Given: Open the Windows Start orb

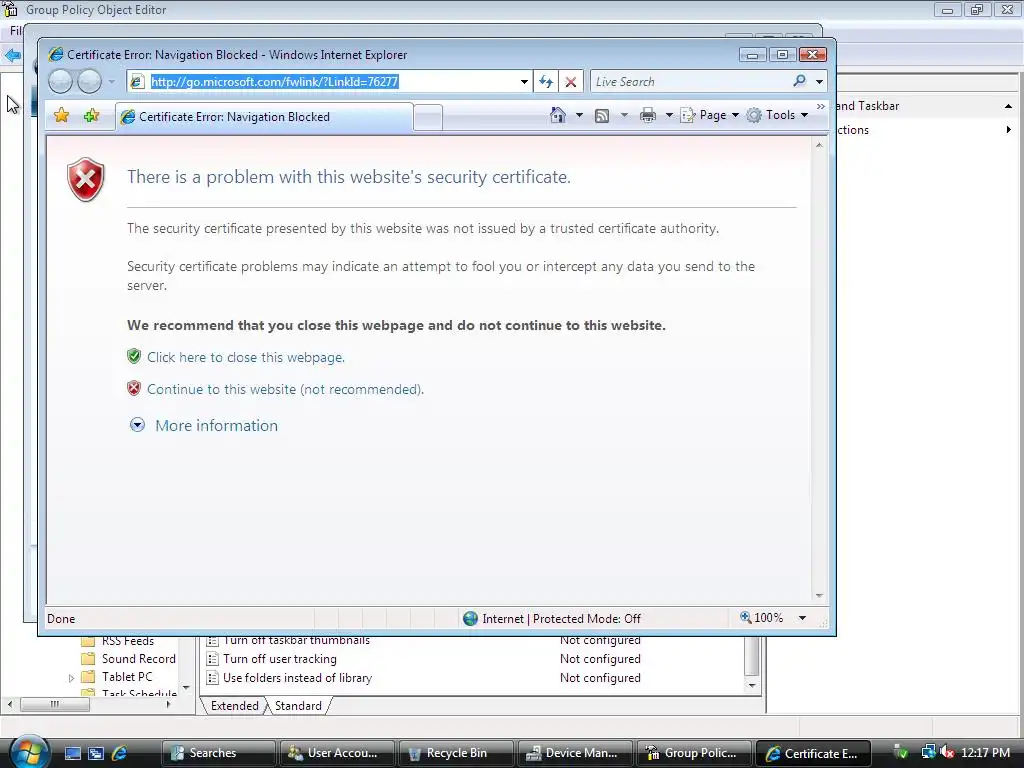Looking at the screenshot, I should (x=27, y=752).
